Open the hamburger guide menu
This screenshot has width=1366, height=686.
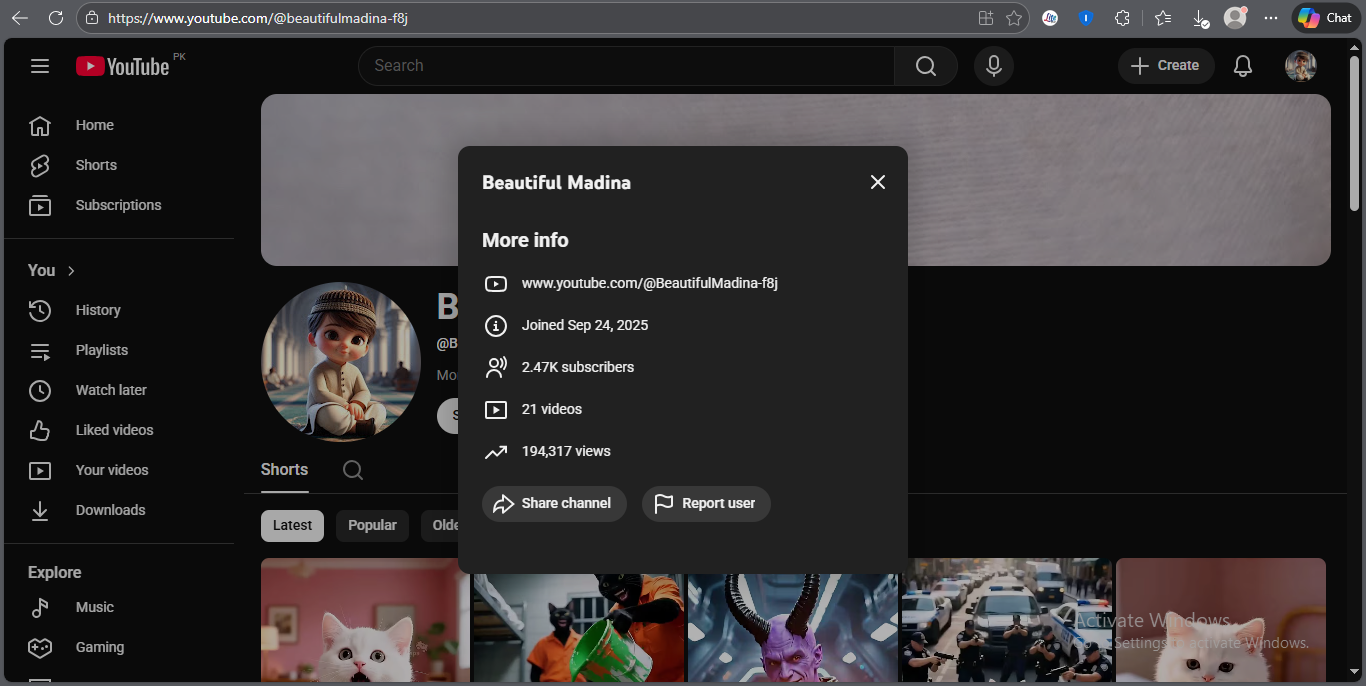[x=40, y=66]
